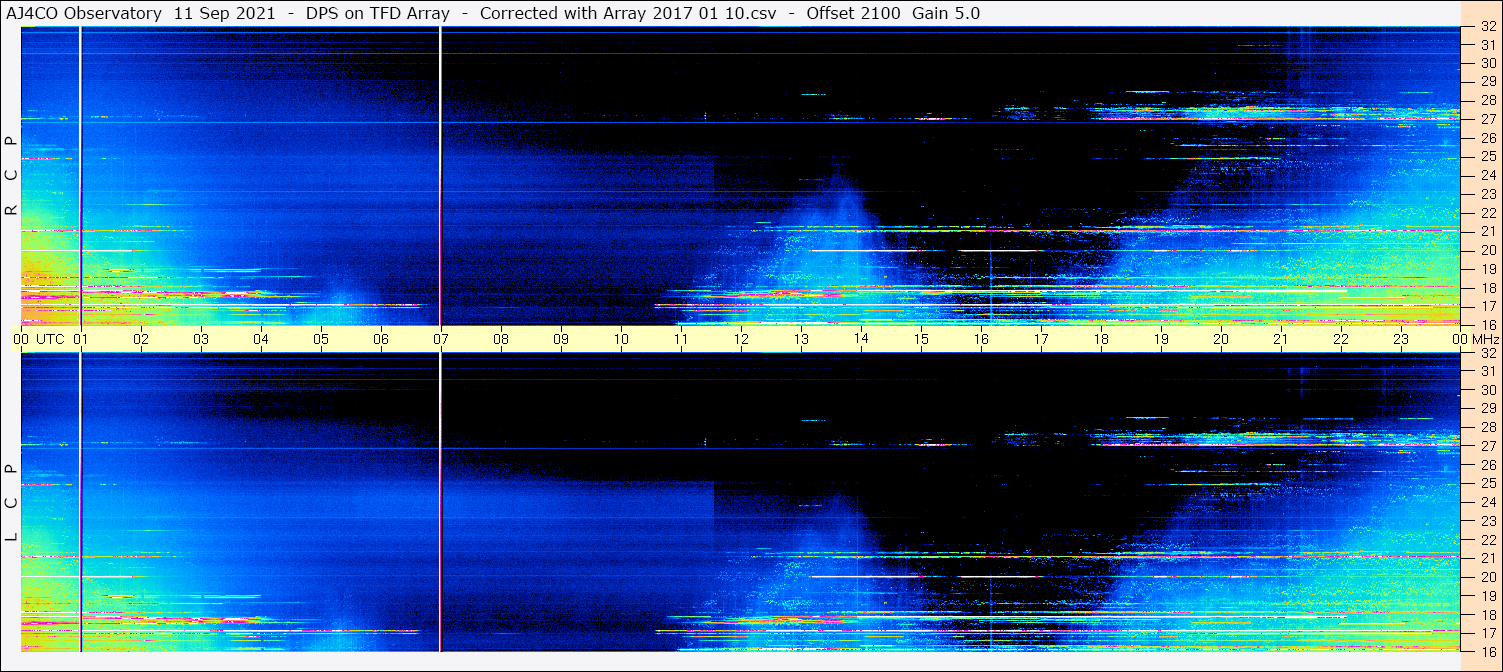Viewport: 1503px width, 672px height.
Task: Click the 11 hour label on time axis
Action: [681, 339]
